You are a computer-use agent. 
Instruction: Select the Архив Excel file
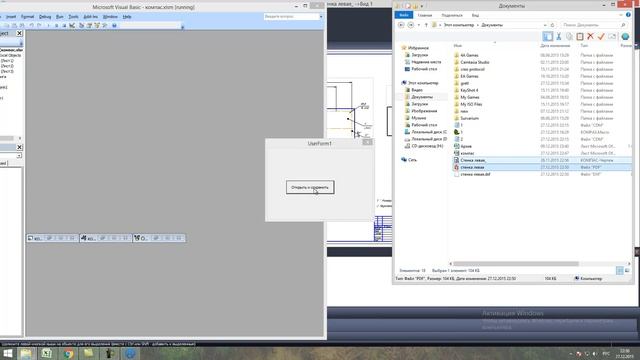click(x=466, y=146)
